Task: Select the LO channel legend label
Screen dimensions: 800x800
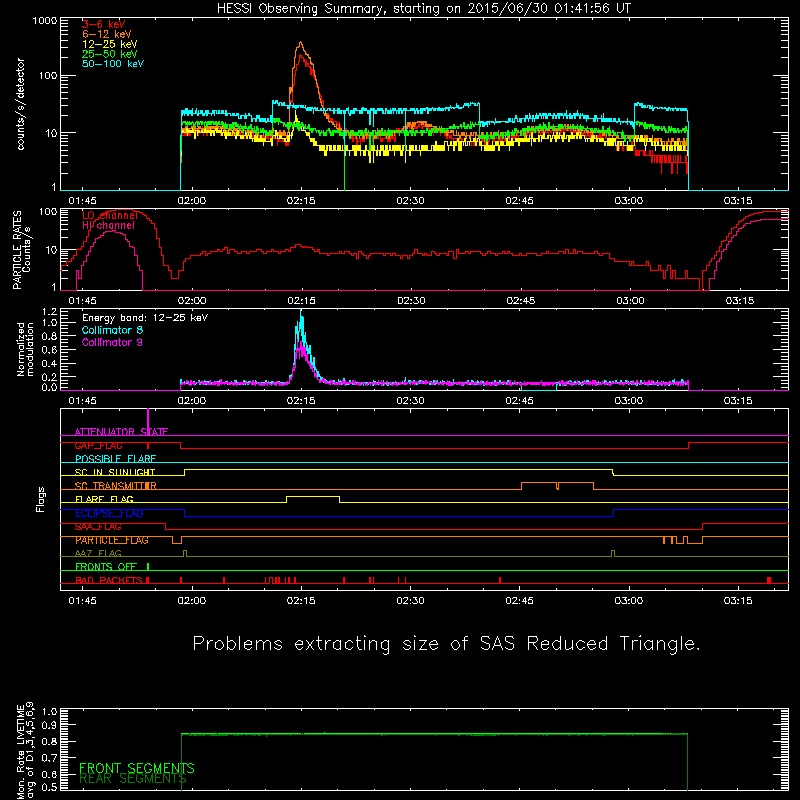Action: [x=110, y=215]
